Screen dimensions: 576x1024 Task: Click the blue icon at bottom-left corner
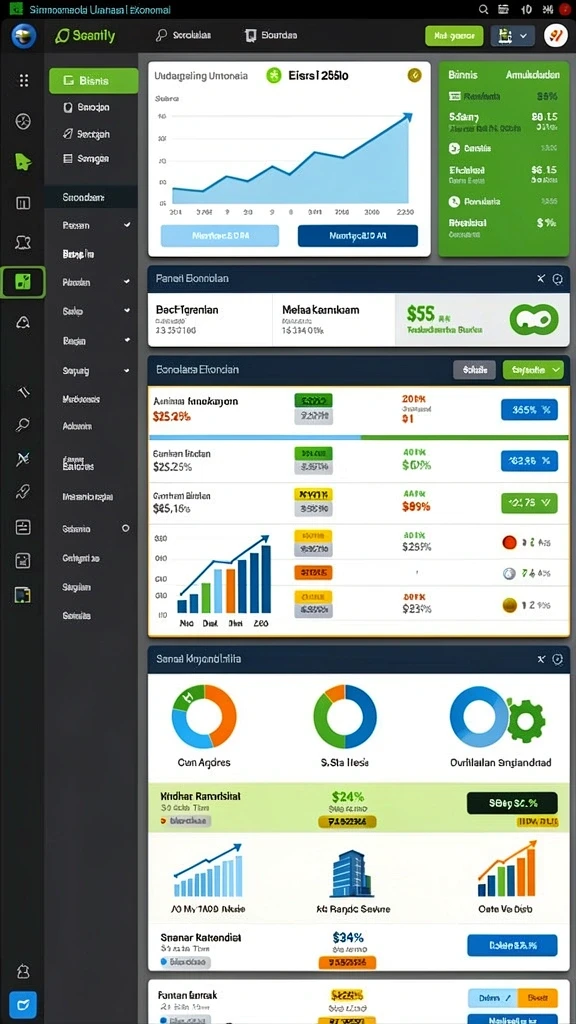click(x=23, y=1004)
